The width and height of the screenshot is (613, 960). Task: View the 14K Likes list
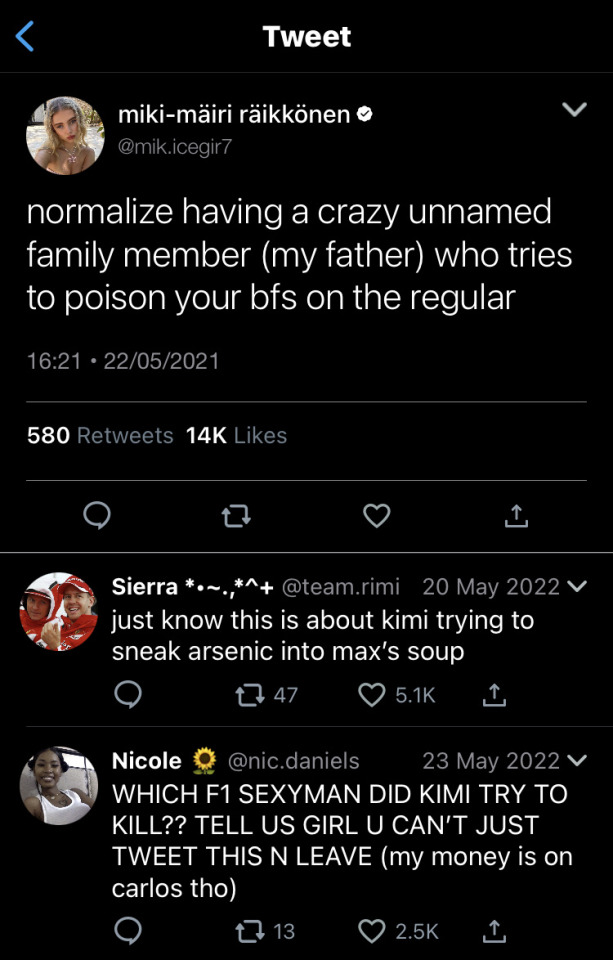(x=236, y=436)
